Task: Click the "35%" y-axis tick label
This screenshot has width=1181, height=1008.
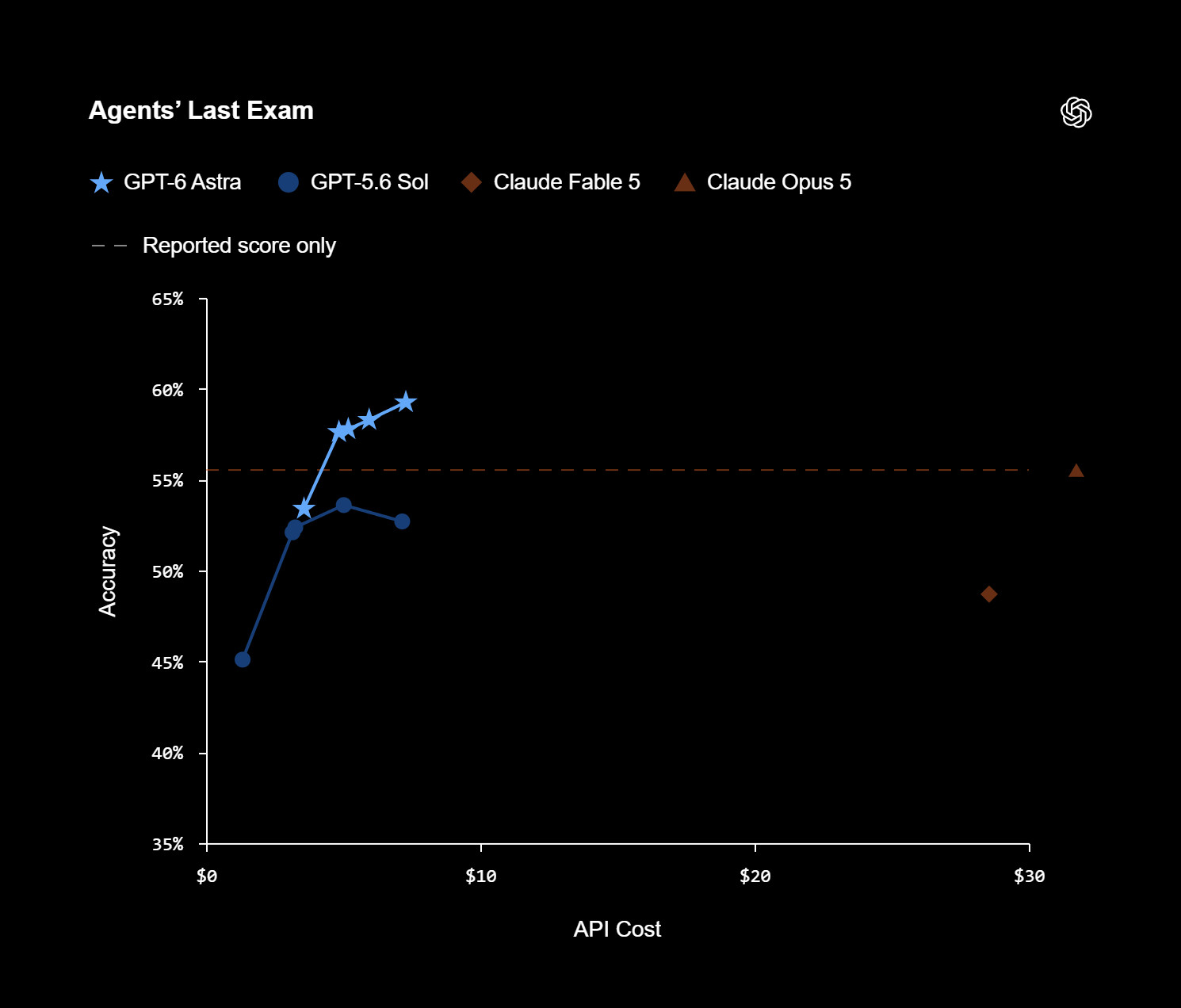Action: click(167, 845)
